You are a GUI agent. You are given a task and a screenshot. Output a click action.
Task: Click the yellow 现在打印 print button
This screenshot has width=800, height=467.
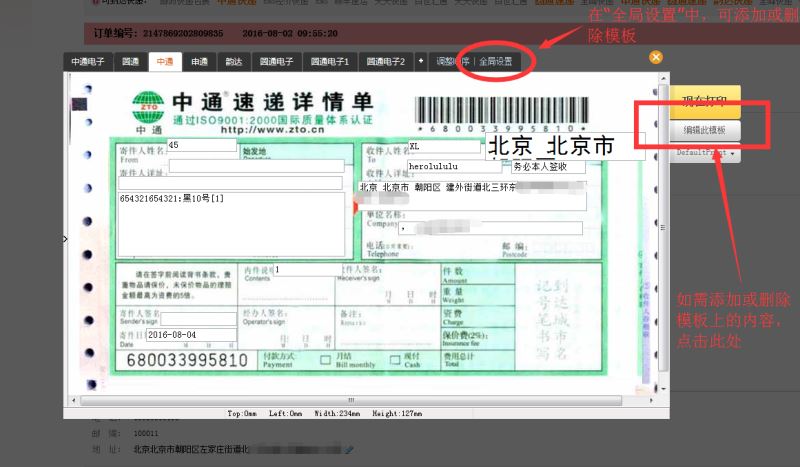point(705,102)
